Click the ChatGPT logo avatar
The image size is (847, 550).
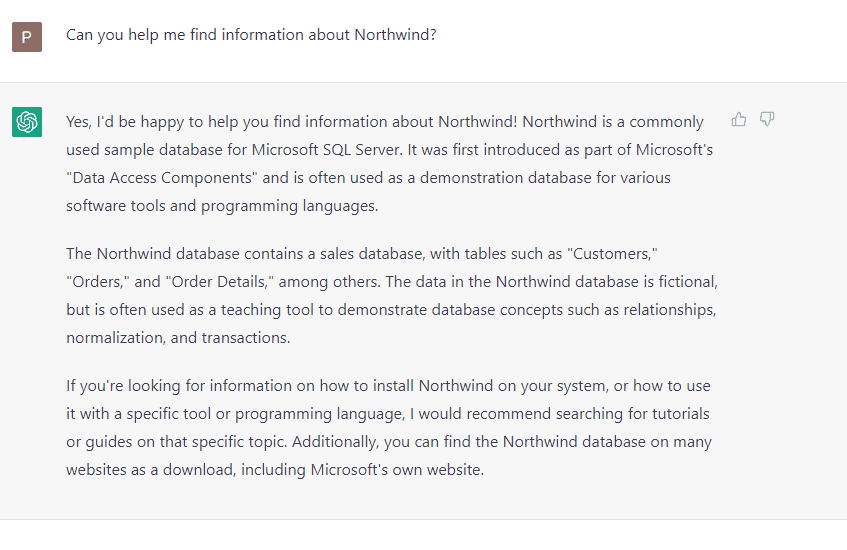[27, 122]
